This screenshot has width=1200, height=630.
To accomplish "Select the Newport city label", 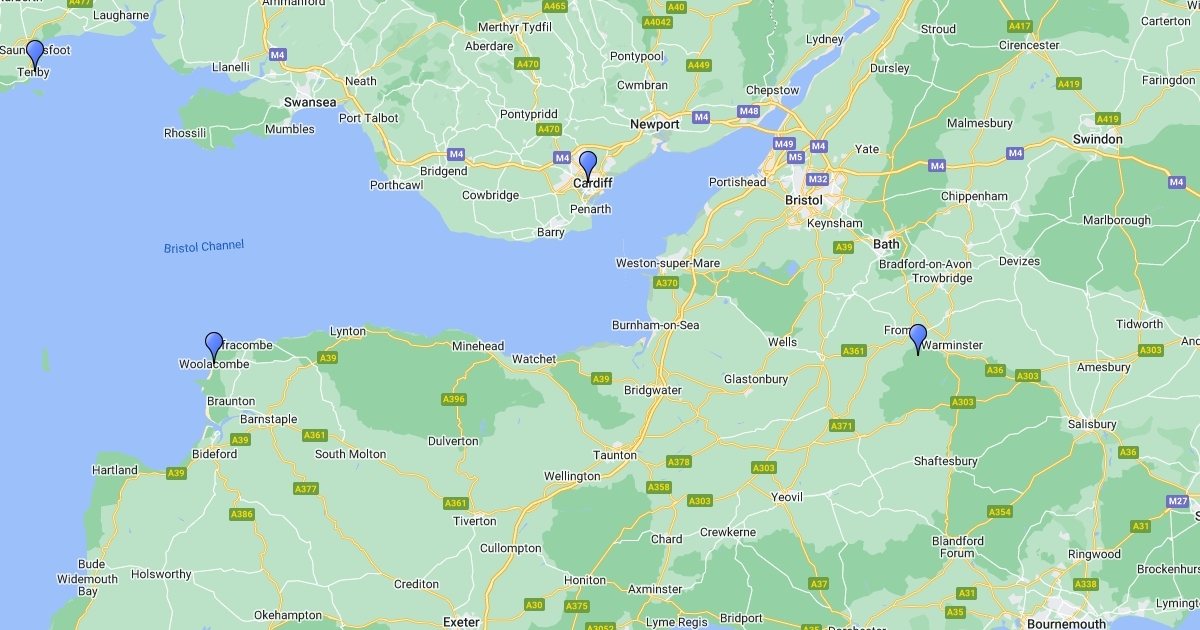I will click(x=655, y=124).
